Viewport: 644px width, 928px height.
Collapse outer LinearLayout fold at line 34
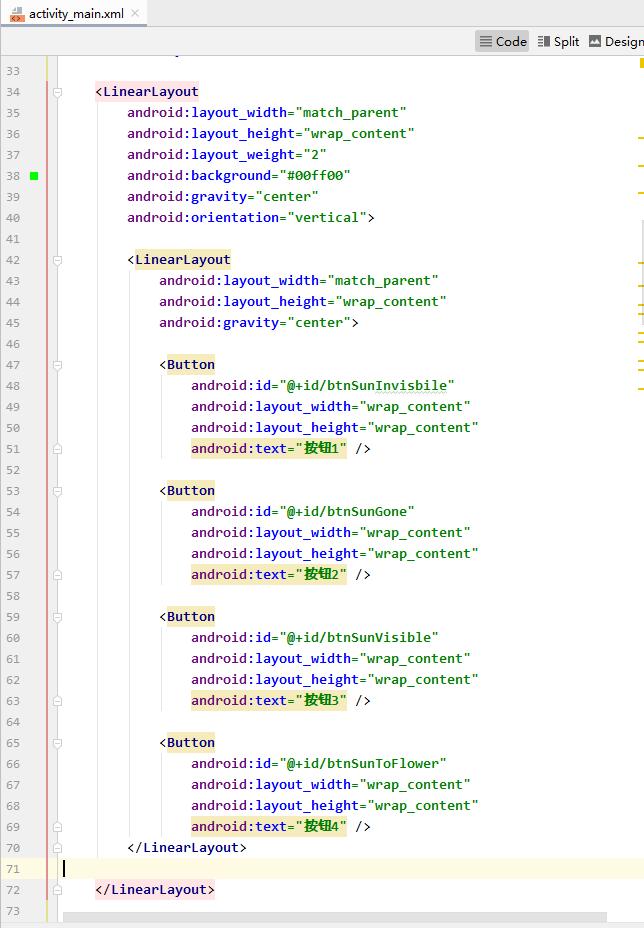coord(57,92)
